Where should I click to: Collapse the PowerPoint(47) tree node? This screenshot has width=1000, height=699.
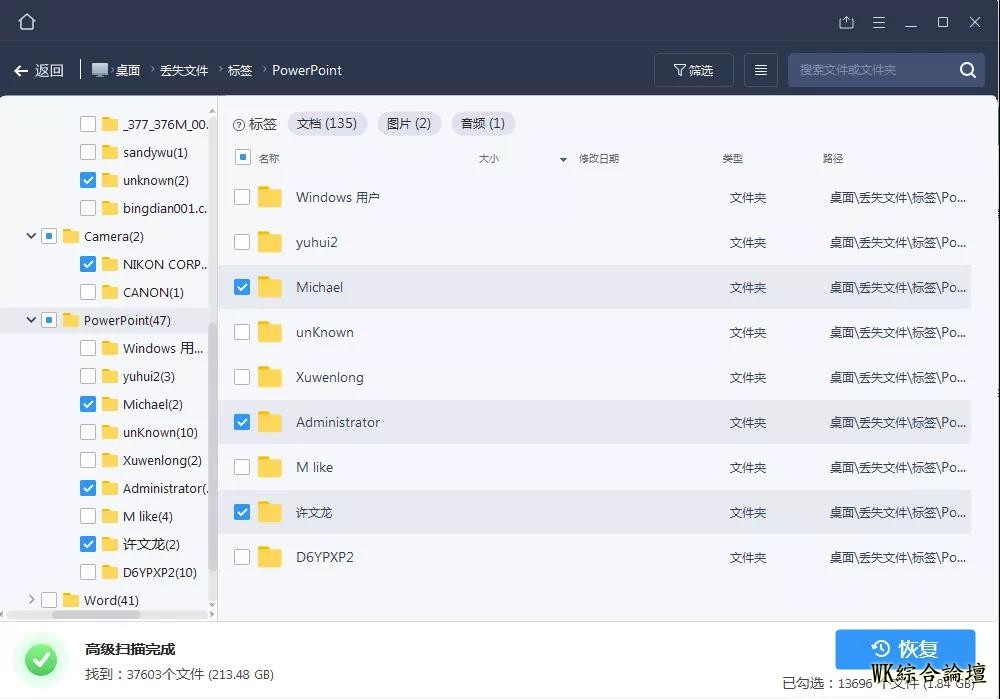pos(31,320)
